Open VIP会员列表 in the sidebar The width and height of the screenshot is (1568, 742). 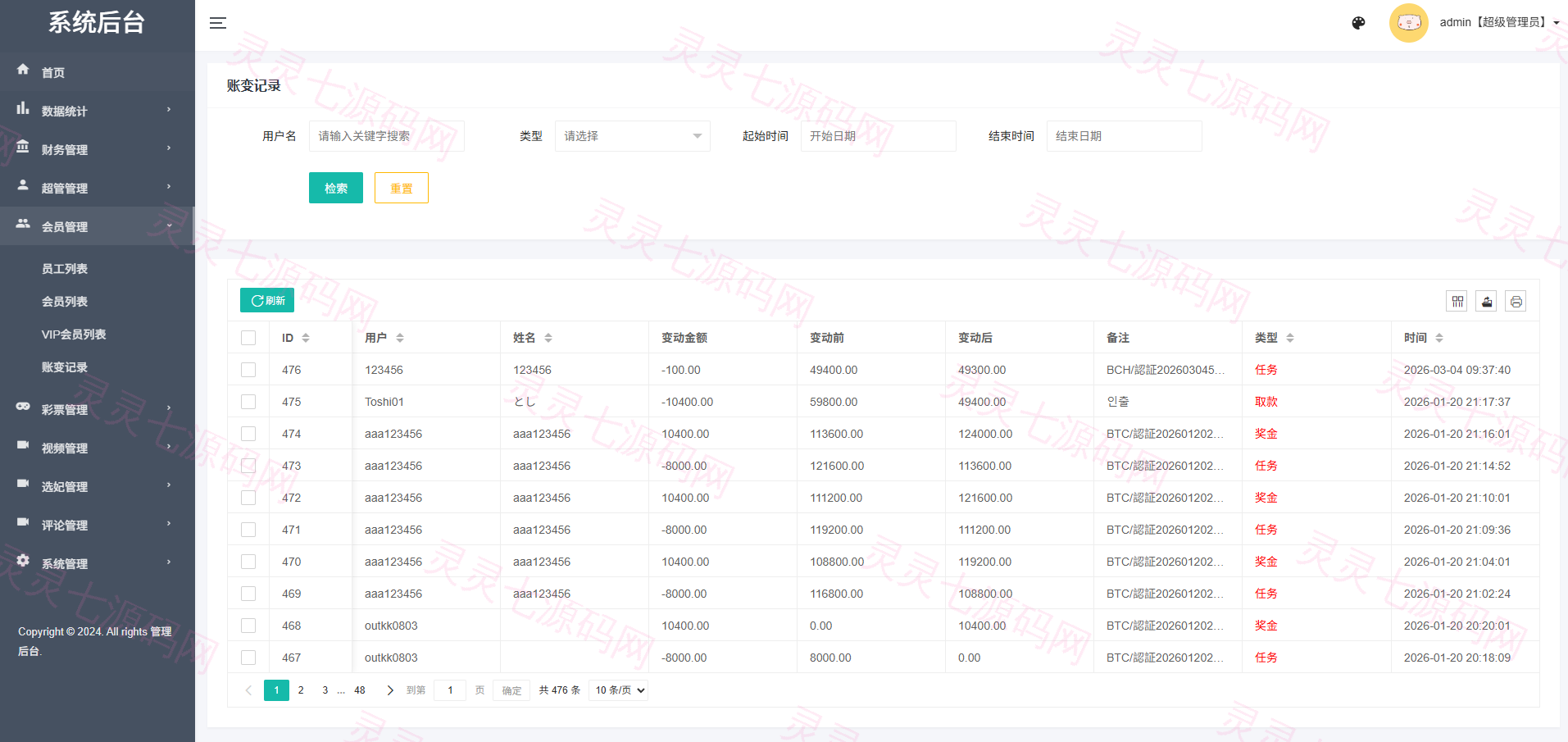(x=74, y=335)
